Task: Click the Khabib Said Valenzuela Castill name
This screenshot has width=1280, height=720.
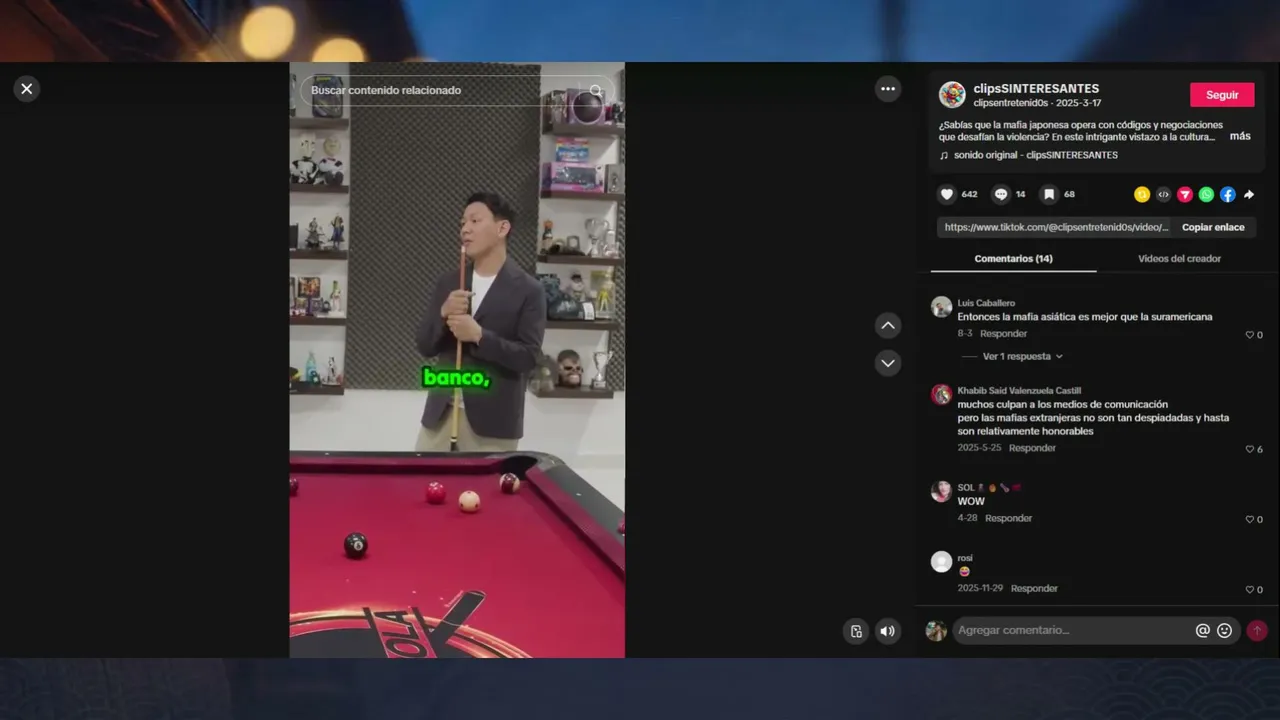Action: [1019, 390]
